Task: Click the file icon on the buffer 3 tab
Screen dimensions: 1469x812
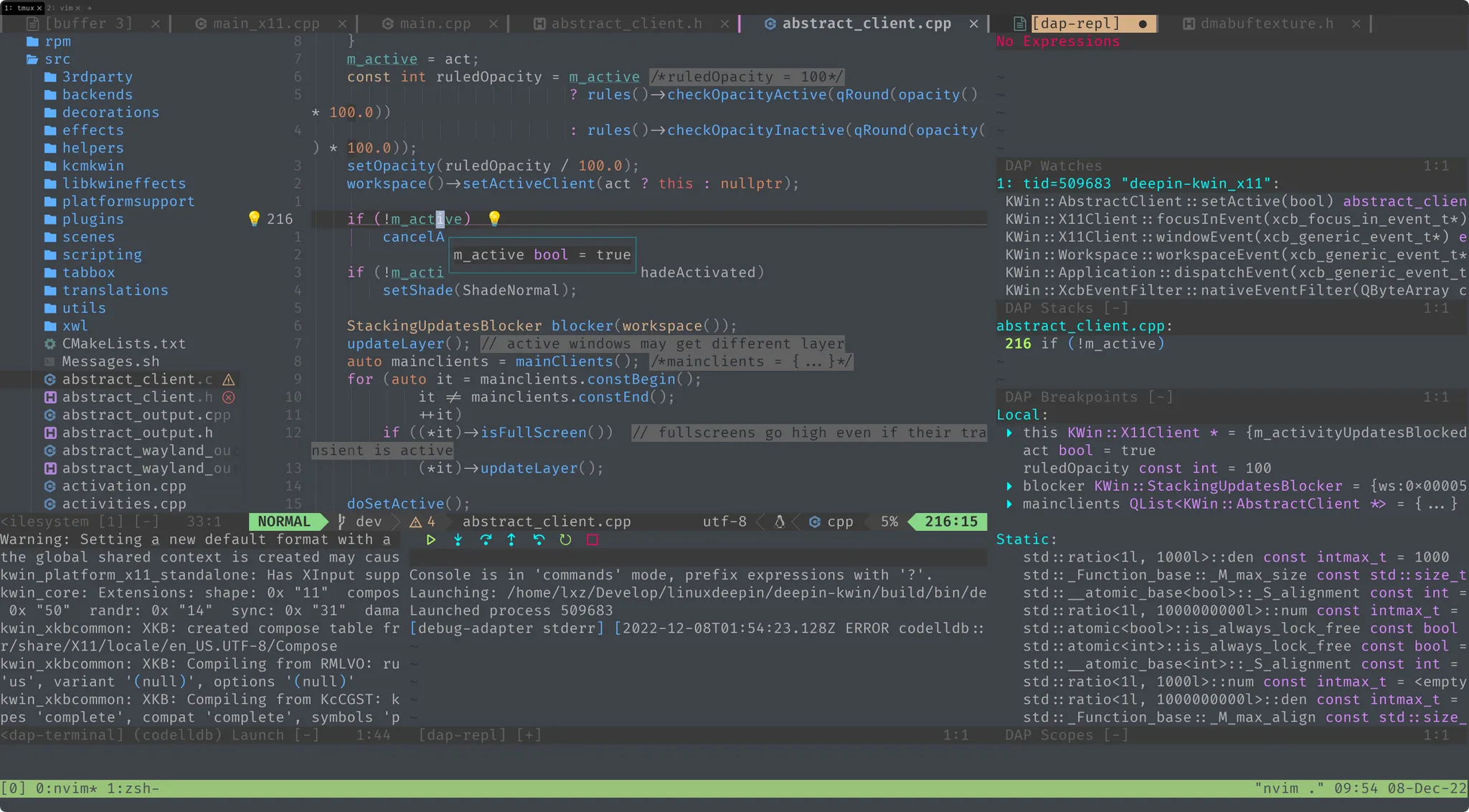Action: pos(32,24)
